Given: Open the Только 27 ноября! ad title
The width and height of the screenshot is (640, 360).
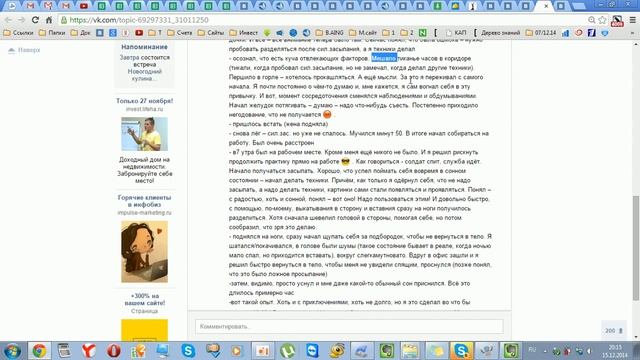Looking at the screenshot, I should pos(144,101).
